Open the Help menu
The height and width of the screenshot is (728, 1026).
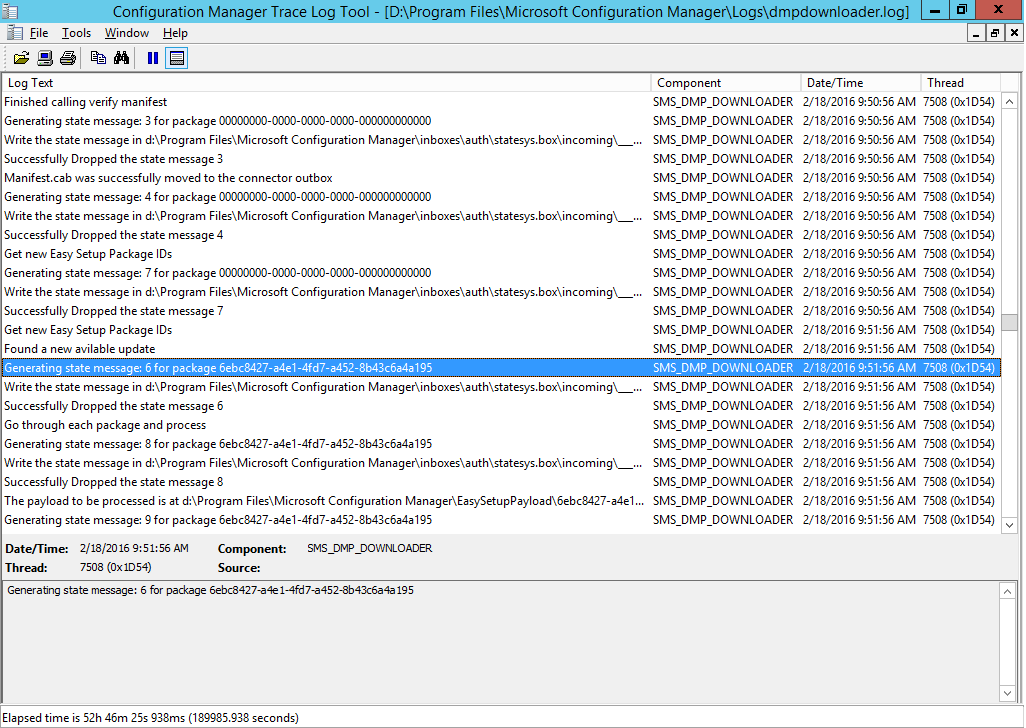175,33
